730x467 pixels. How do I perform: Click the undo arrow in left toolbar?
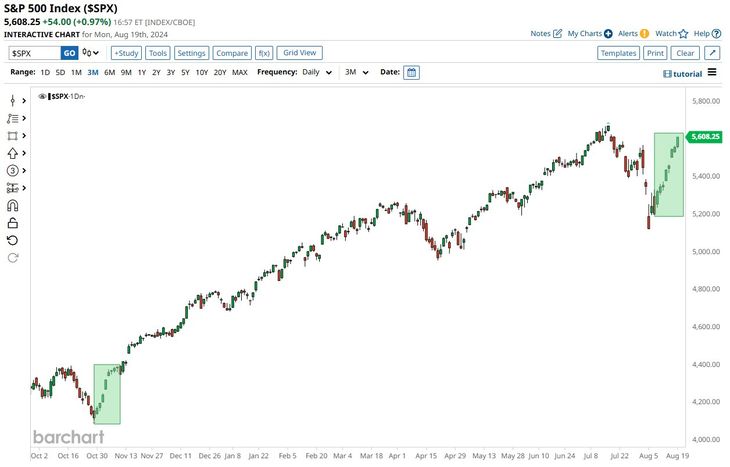(13, 240)
